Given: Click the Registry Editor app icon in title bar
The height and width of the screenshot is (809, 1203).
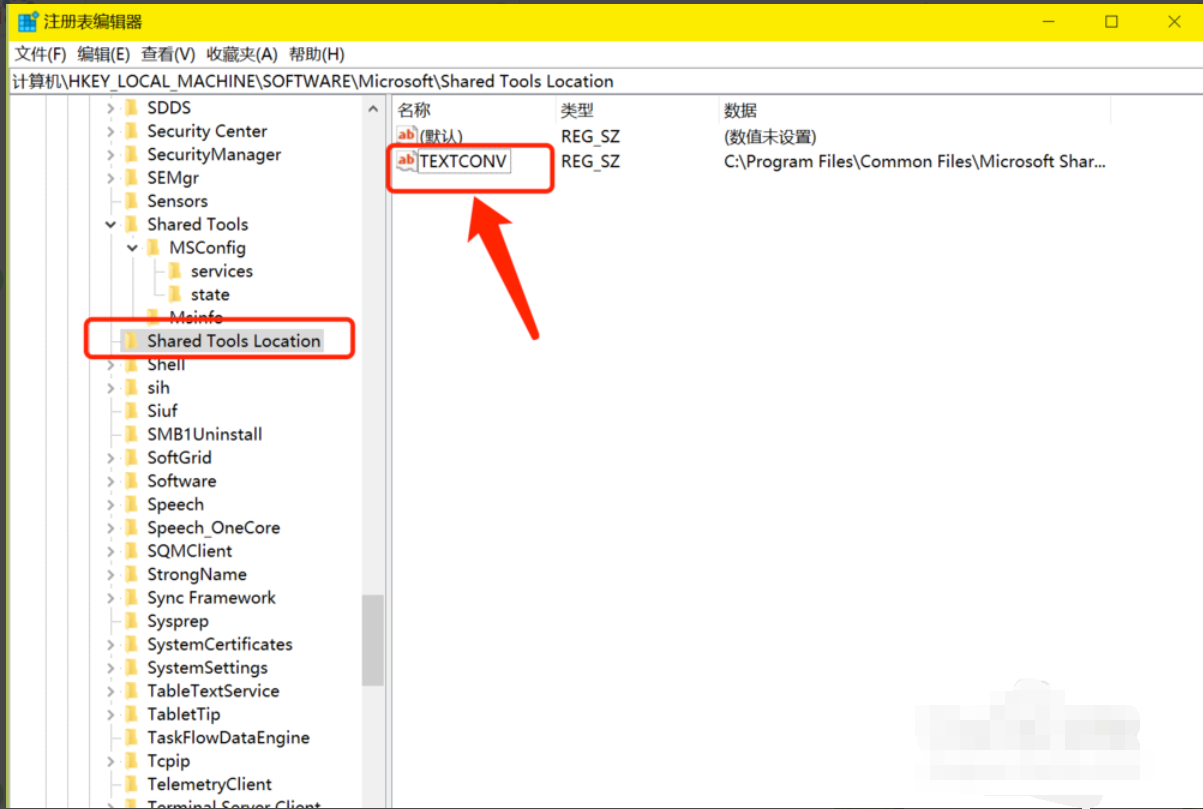Looking at the screenshot, I should (x=27, y=22).
